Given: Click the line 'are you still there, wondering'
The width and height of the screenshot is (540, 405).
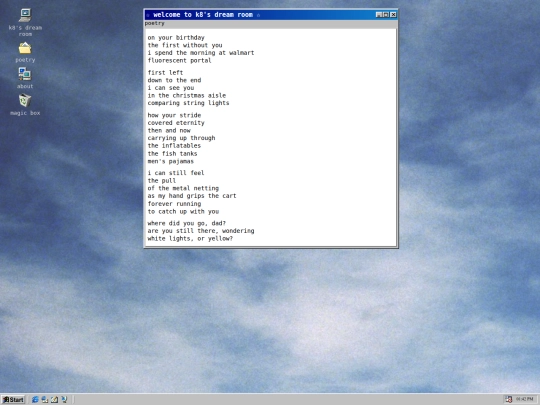Looking at the screenshot, I should [x=201, y=231].
